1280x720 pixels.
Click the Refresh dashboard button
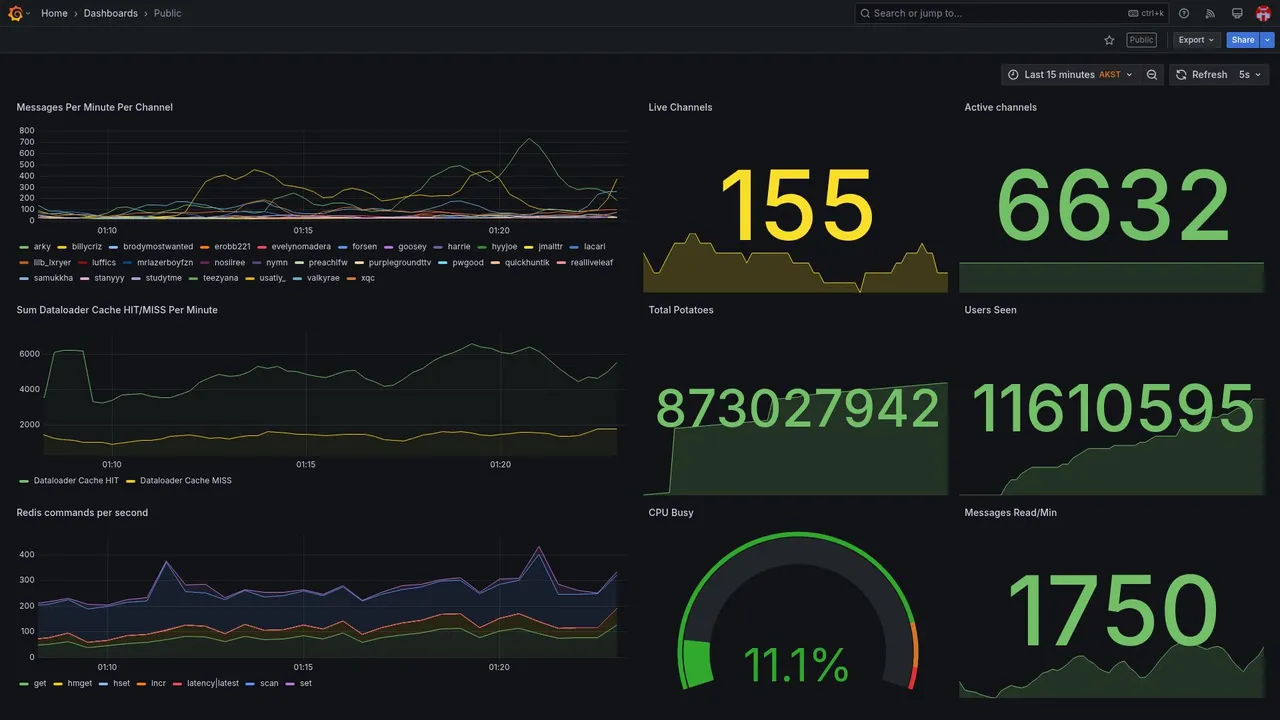(1201, 75)
